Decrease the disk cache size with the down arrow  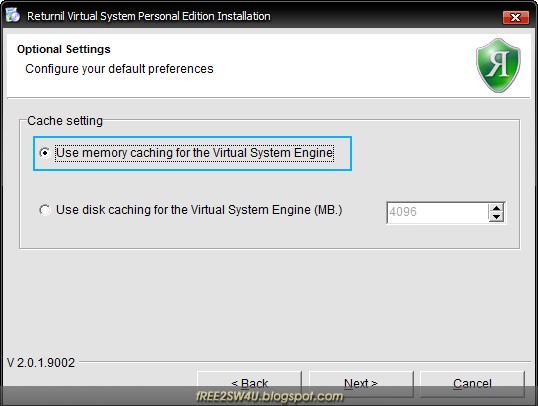(496, 217)
